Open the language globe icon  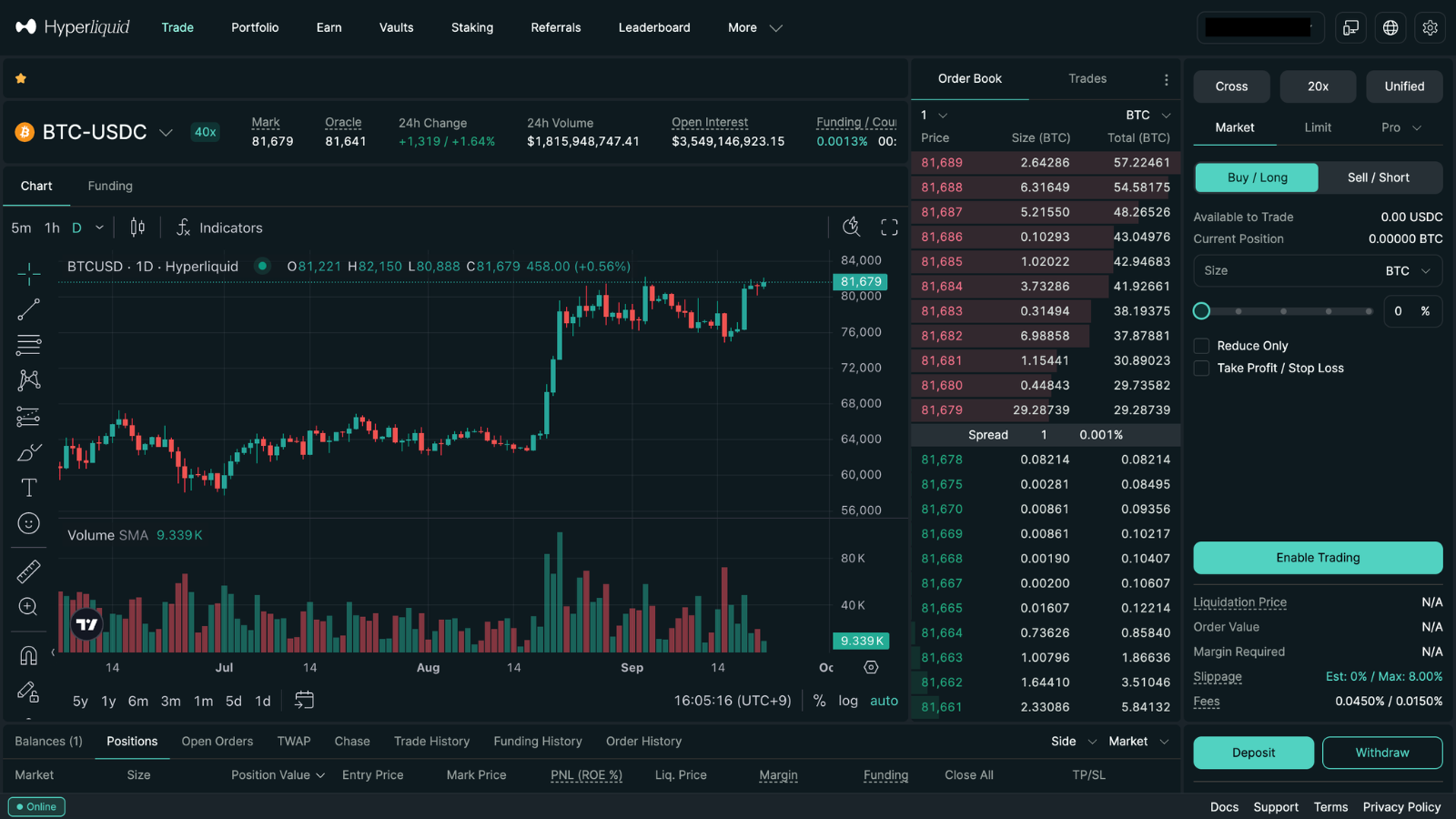pos(1390,28)
